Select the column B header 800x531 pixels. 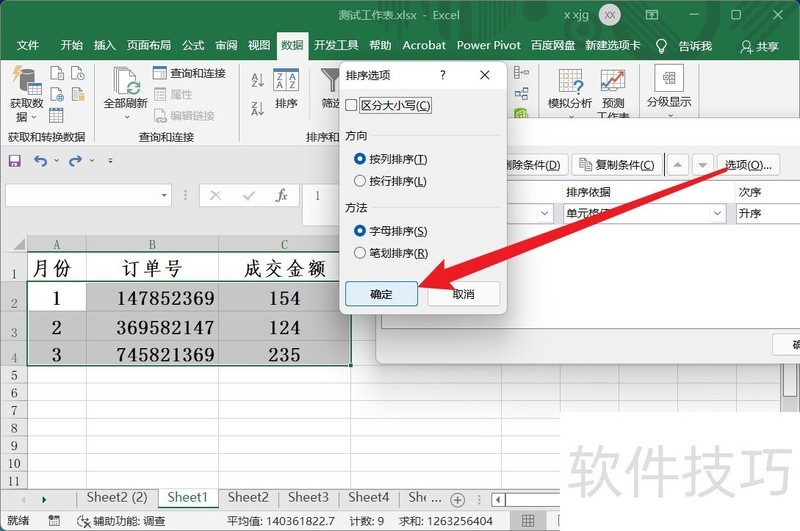152,244
